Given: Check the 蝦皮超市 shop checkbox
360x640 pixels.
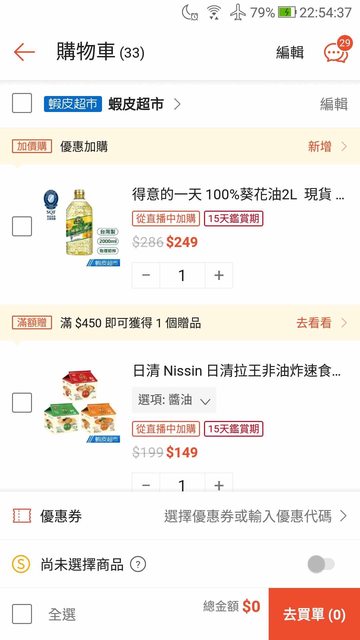Looking at the screenshot, I should pos(22,103).
